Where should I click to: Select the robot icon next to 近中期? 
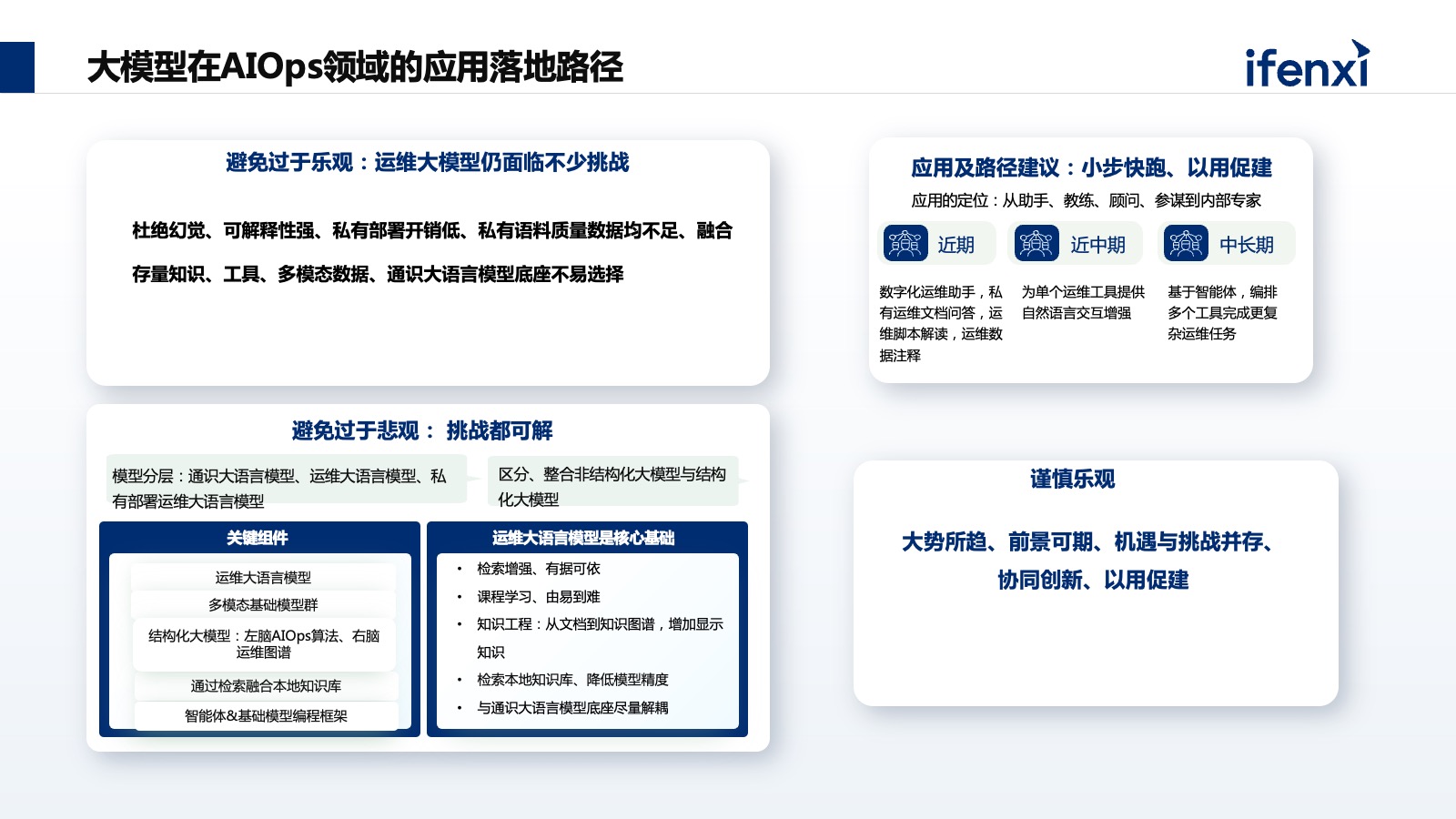(x=1039, y=243)
